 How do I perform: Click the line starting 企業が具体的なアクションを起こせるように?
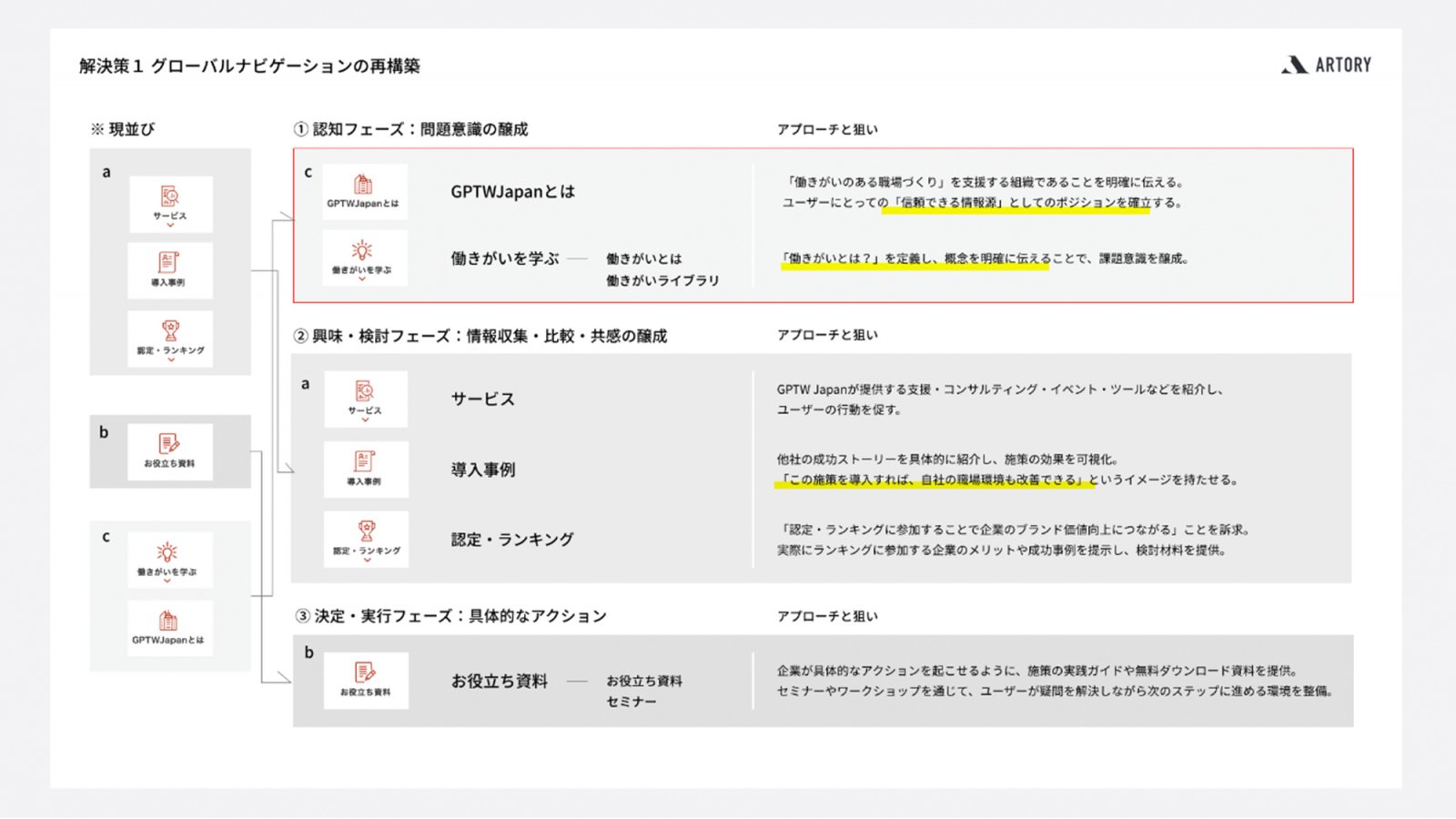[1037, 671]
